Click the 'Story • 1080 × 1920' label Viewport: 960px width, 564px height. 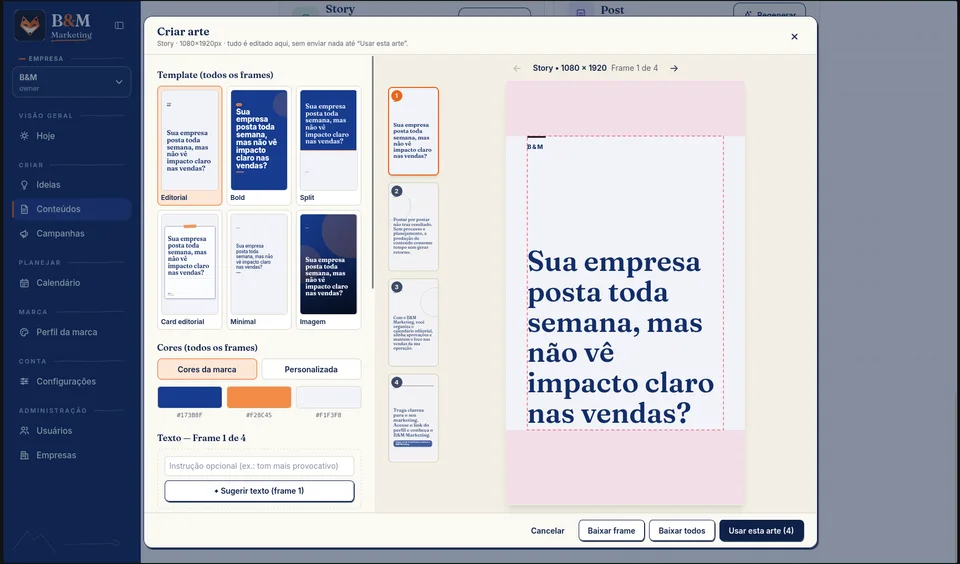point(569,69)
